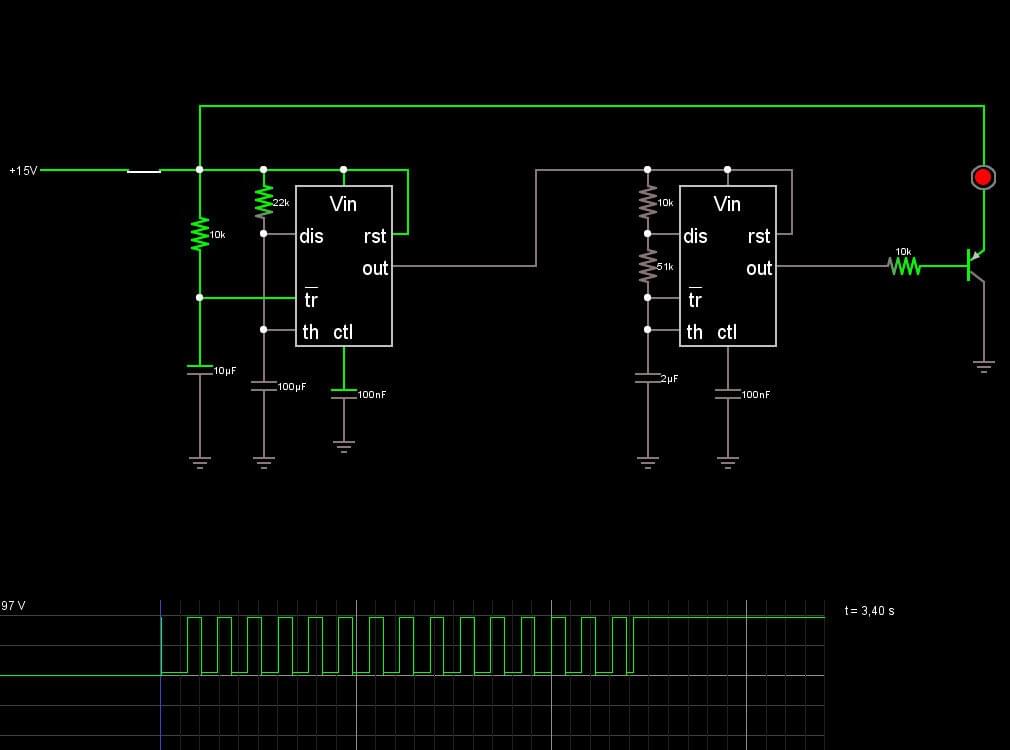
Task: Click the ground symbol below the transistor
Action: click(x=984, y=367)
